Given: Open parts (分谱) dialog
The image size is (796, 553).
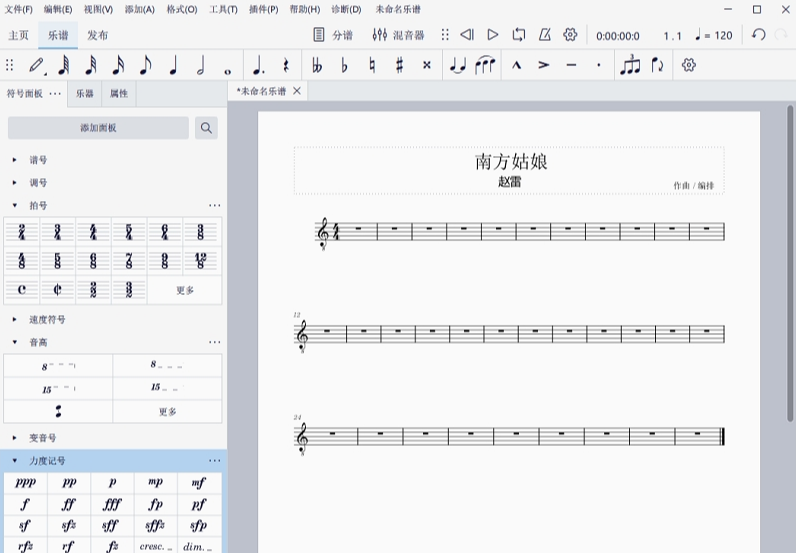Looking at the screenshot, I should click(333, 35).
